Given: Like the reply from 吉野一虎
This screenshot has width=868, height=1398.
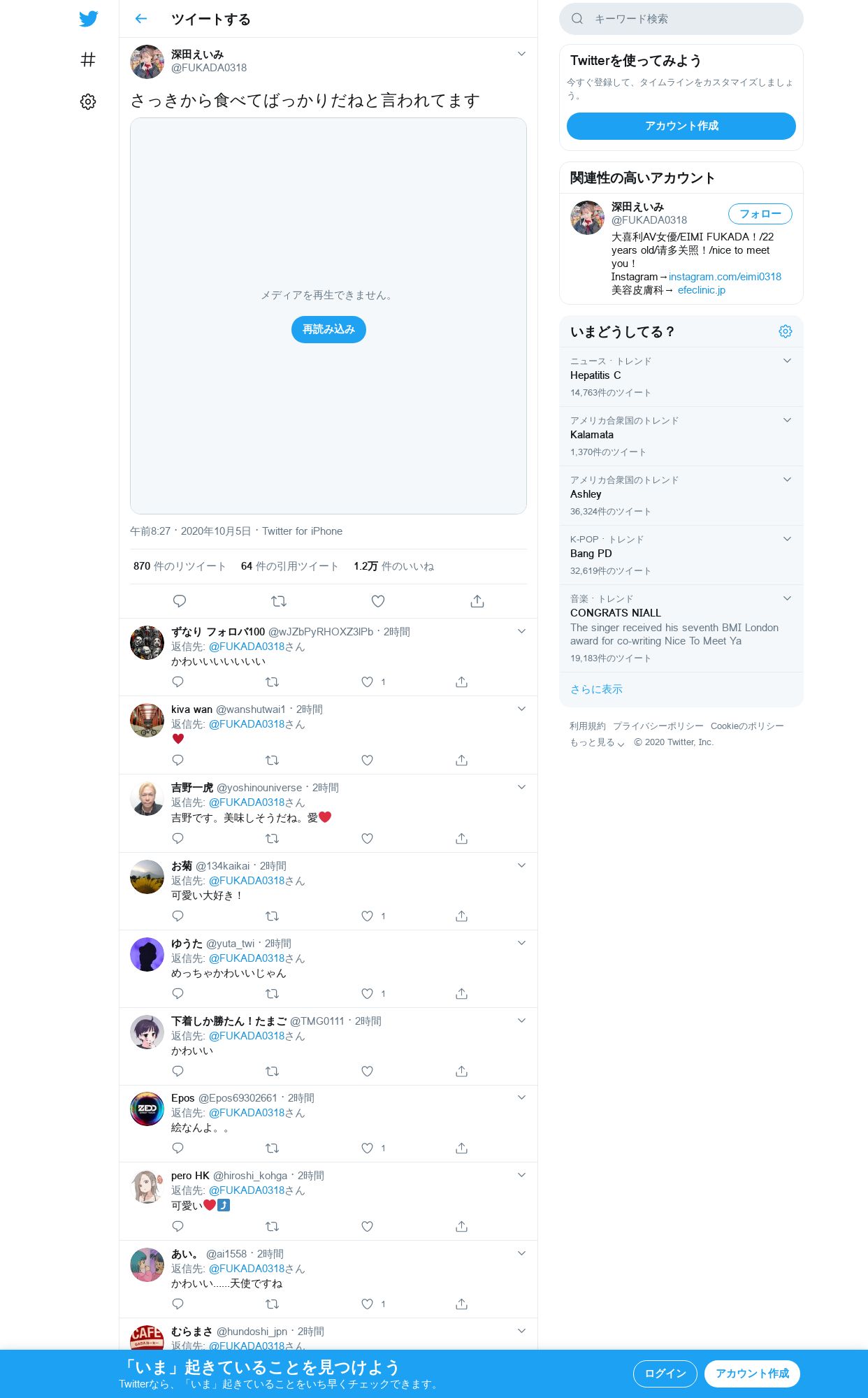Looking at the screenshot, I should coord(368,838).
